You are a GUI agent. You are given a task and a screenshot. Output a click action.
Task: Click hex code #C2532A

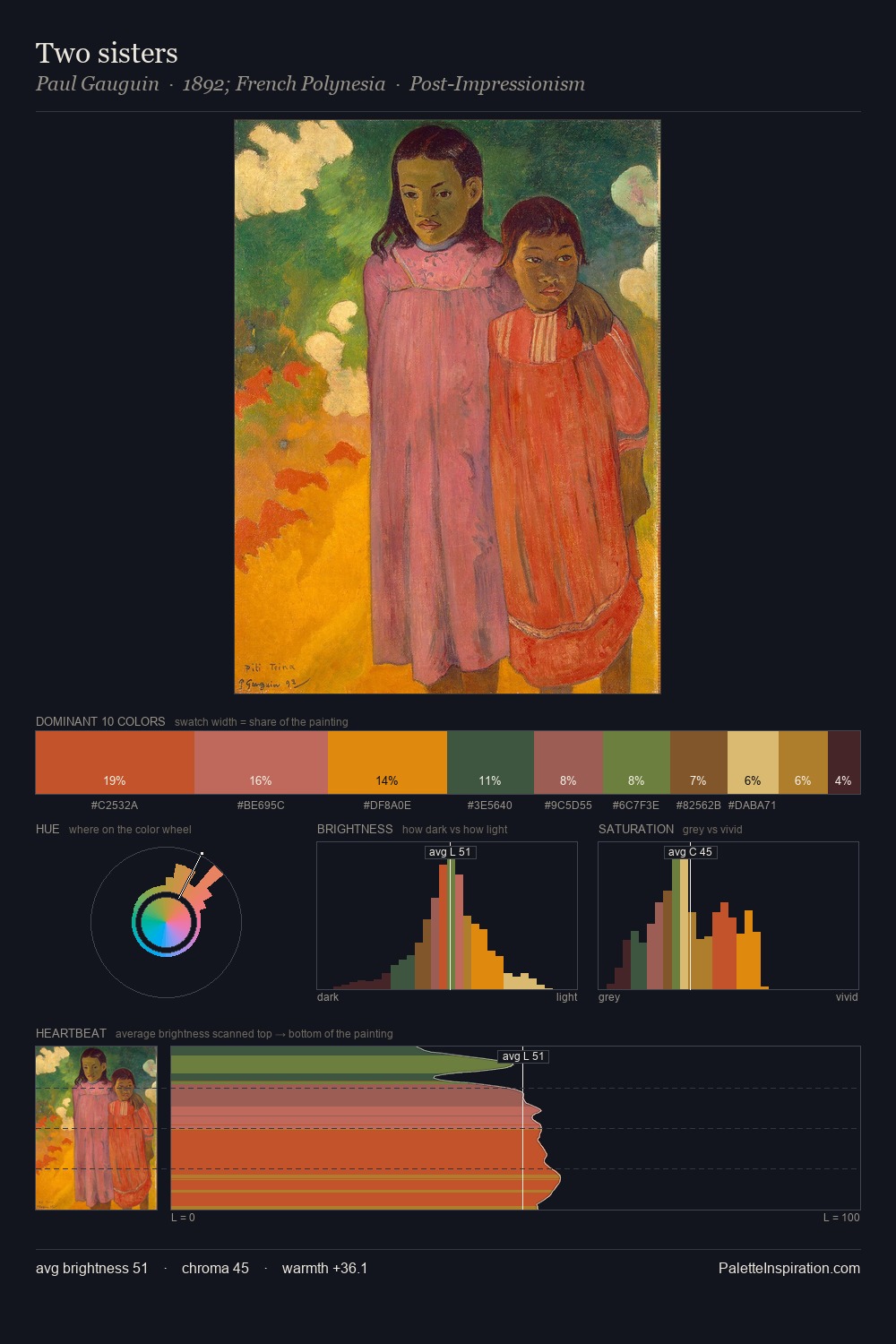(115, 806)
